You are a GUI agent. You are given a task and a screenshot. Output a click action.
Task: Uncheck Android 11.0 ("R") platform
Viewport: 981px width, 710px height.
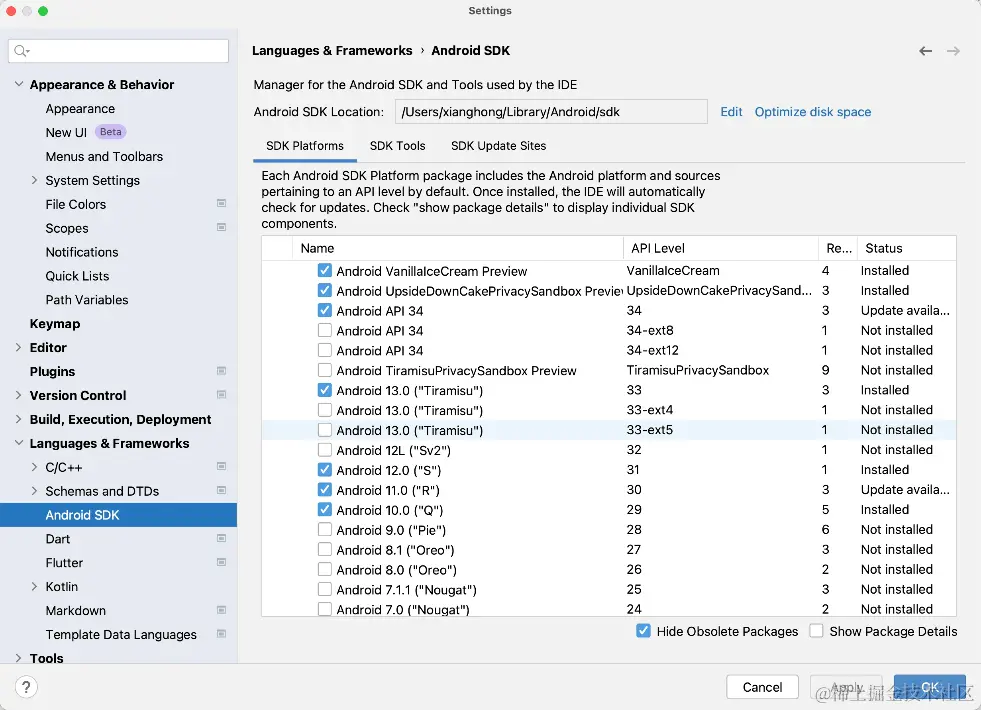click(325, 490)
